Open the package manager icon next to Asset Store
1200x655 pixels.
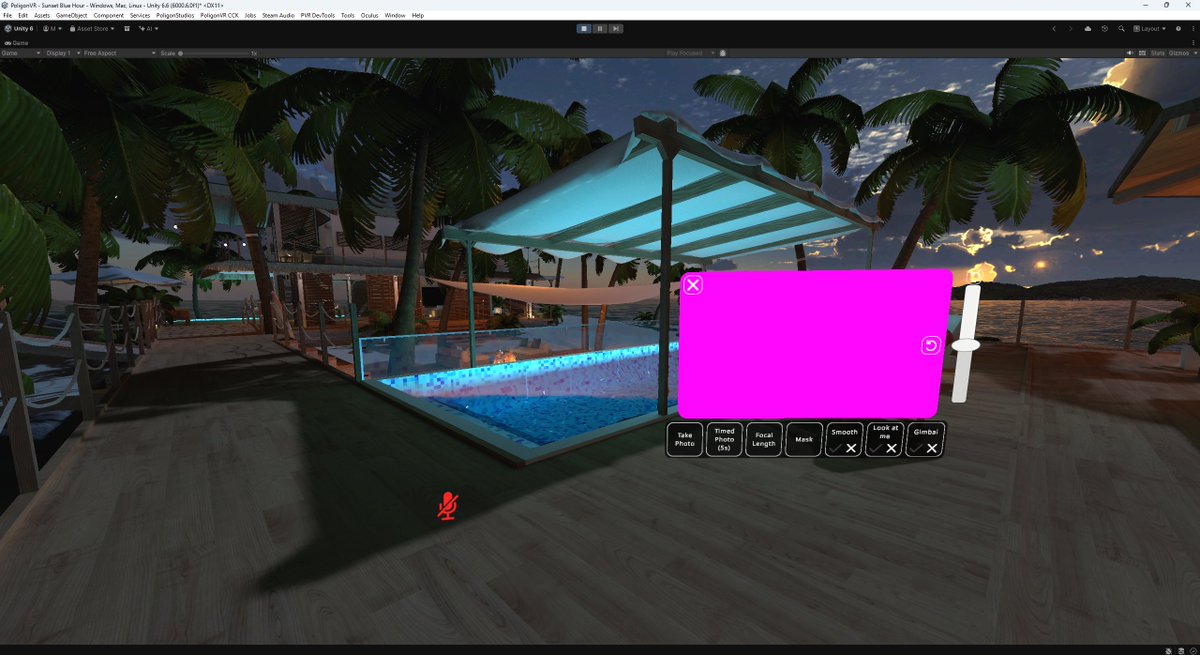(126, 29)
